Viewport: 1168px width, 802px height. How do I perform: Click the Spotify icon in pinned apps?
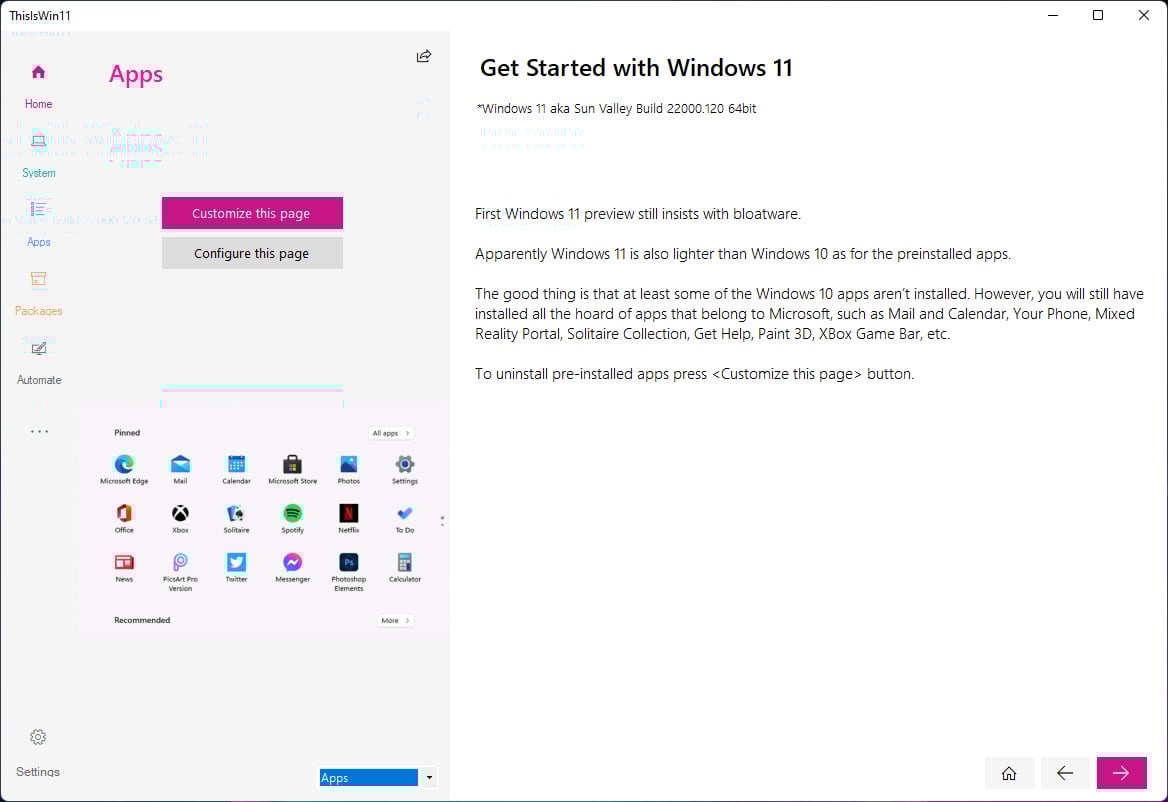pyautogui.click(x=292, y=514)
